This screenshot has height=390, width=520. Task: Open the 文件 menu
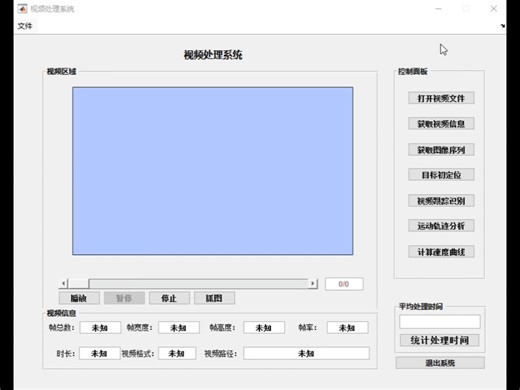[x=25, y=26]
